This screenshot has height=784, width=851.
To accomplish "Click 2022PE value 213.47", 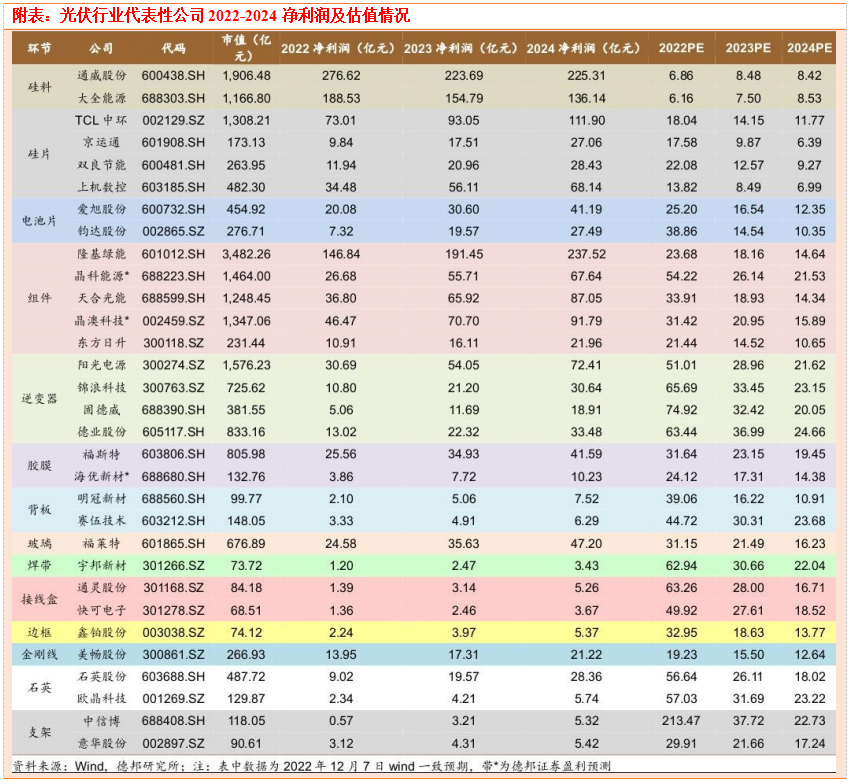I will point(681,722).
